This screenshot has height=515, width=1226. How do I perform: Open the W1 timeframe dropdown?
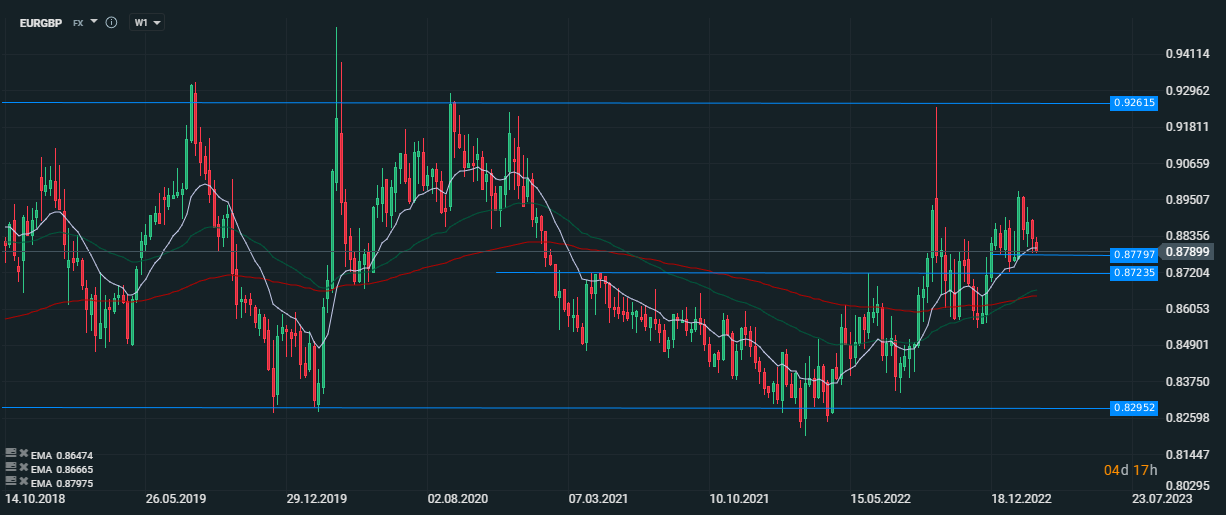tap(147, 22)
